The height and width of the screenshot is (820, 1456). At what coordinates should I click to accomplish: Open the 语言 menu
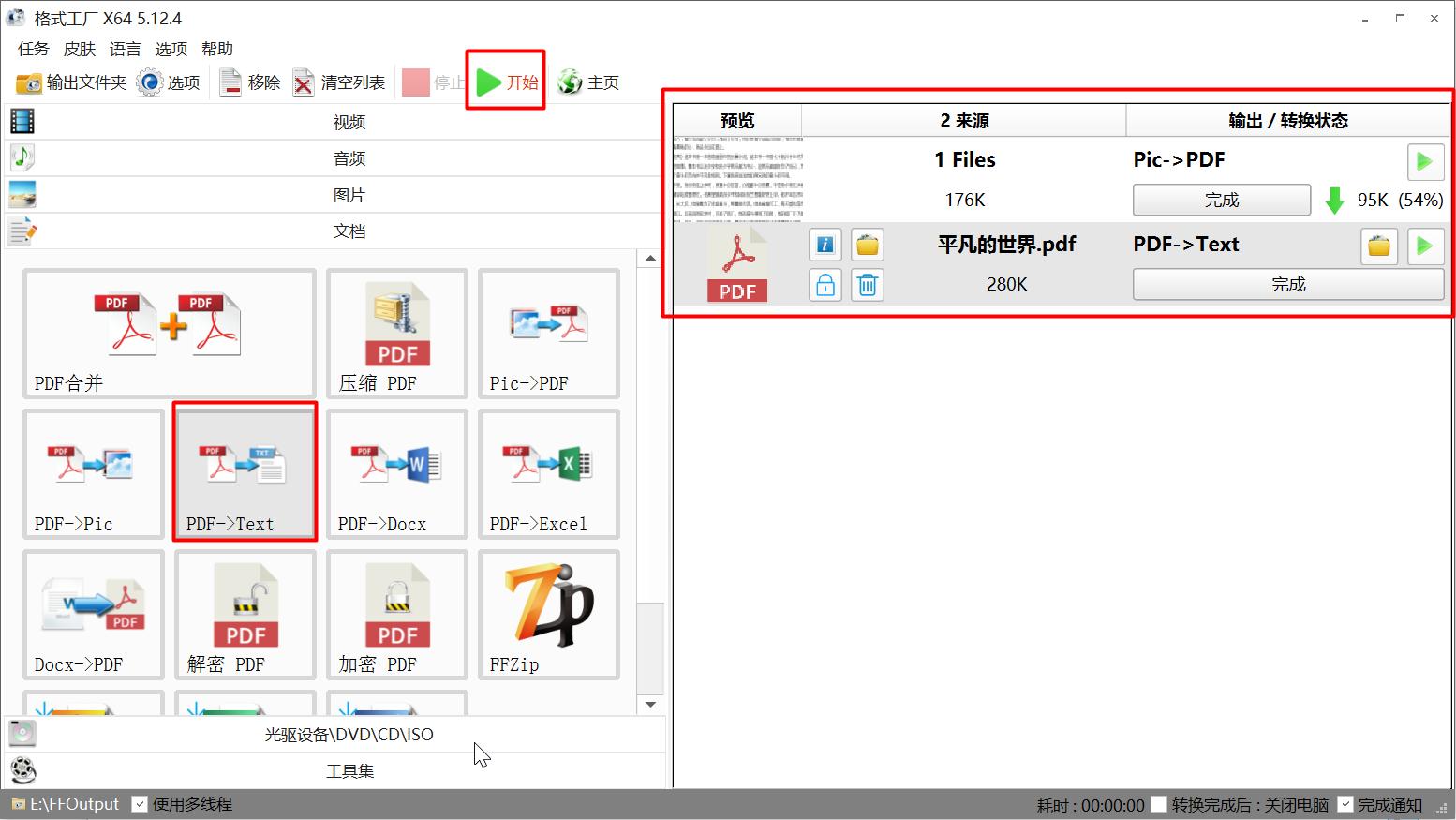tap(125, 49)
